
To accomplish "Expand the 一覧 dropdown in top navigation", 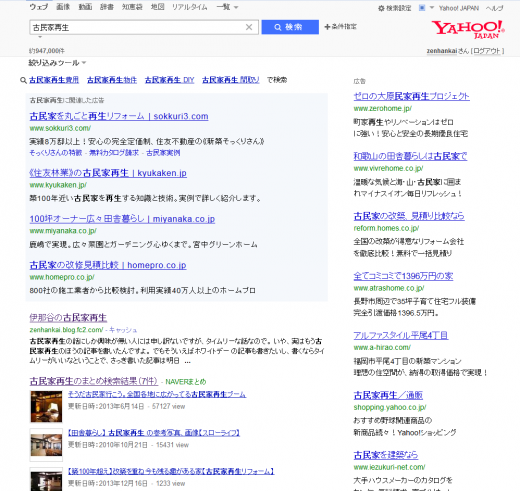I will click(227, 7).
